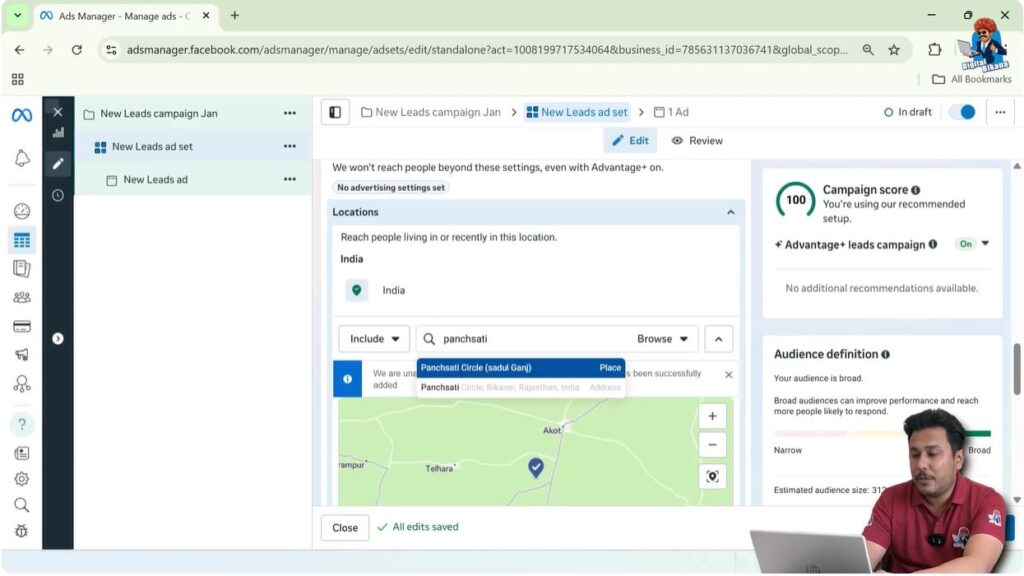This screenshot has width=1024, height=576.
Task: Click the blue location pin on map
Action: click(x=536, y=467)
